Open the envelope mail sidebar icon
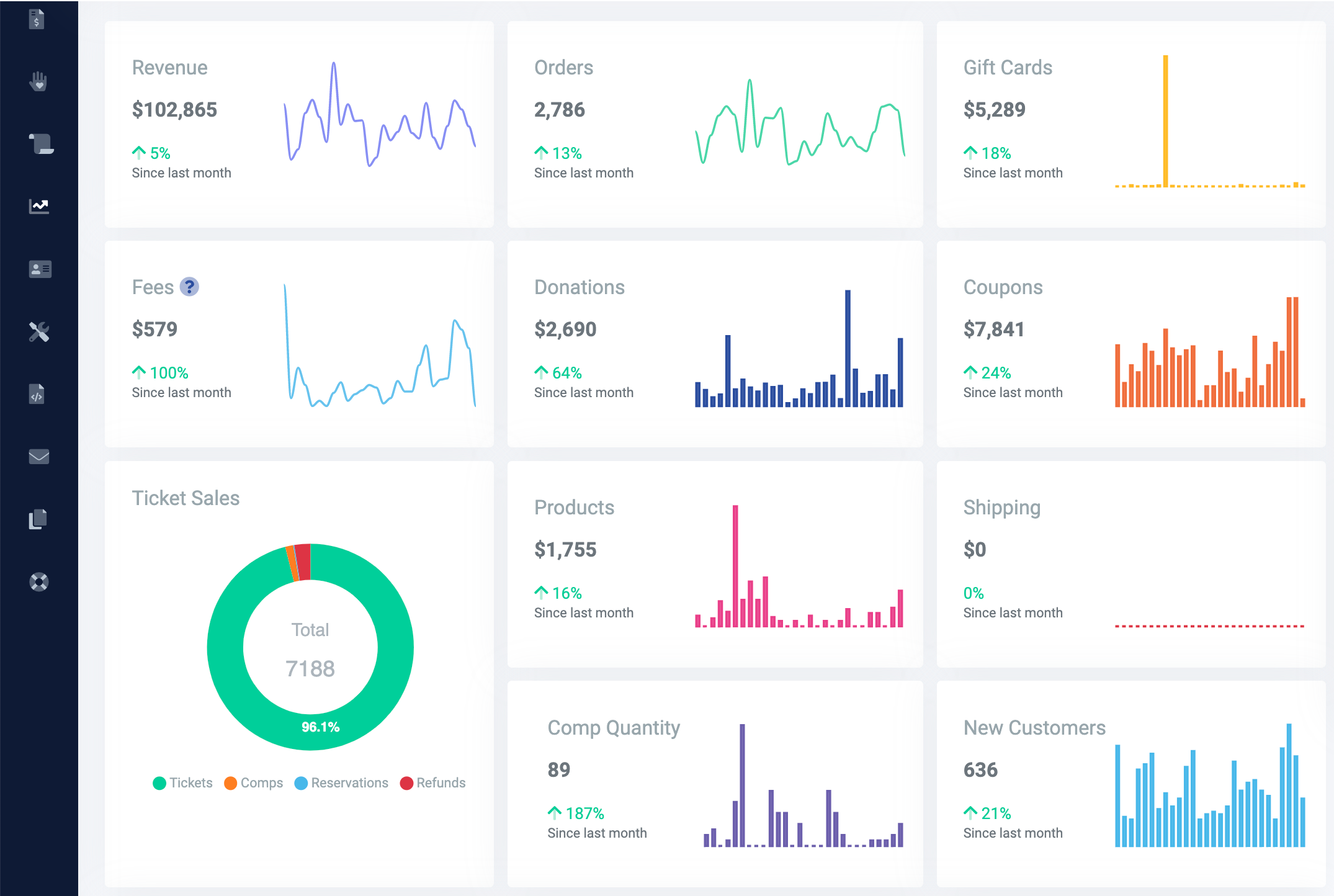 [x=39, y=457]
